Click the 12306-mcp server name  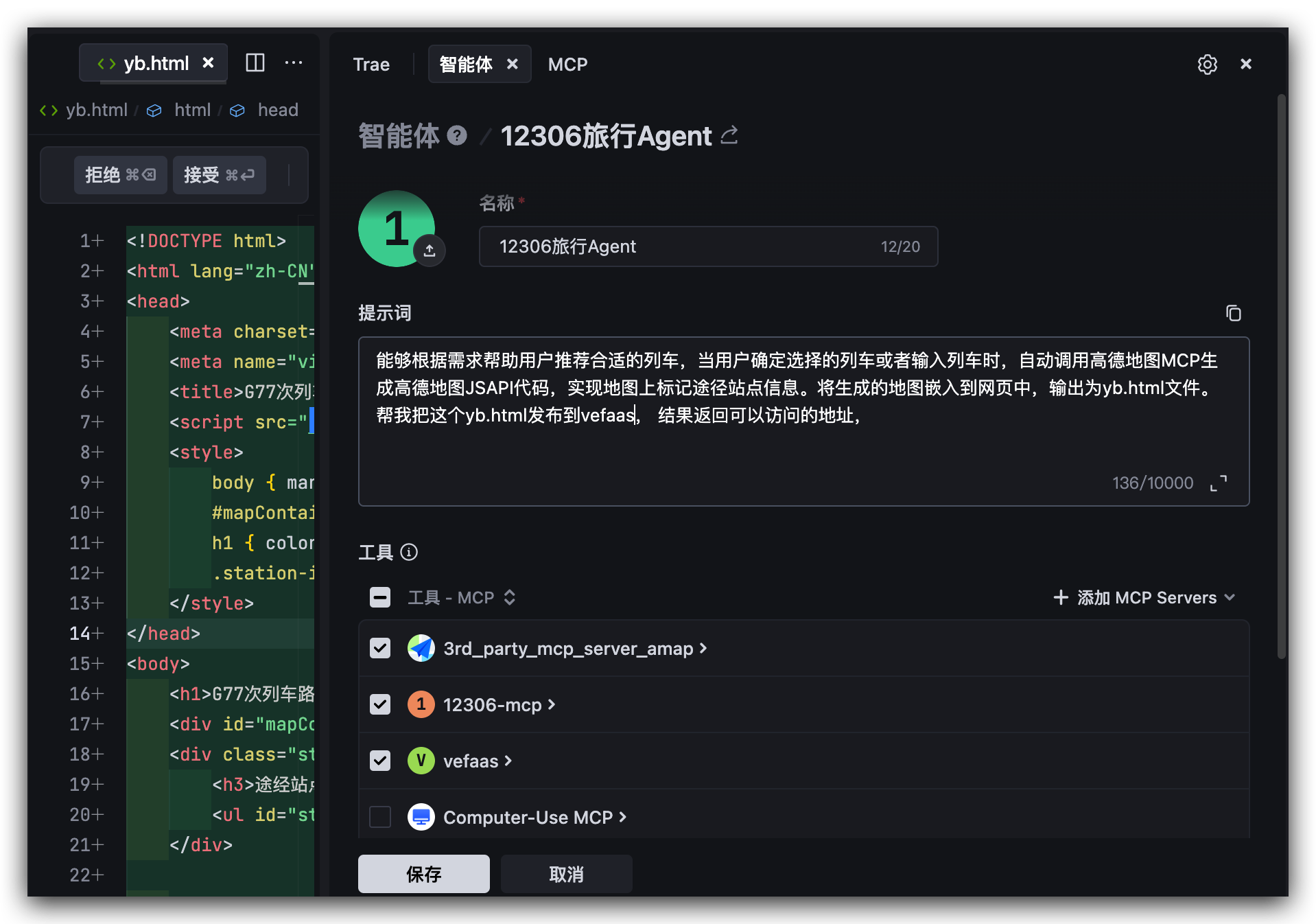[493, 704]
